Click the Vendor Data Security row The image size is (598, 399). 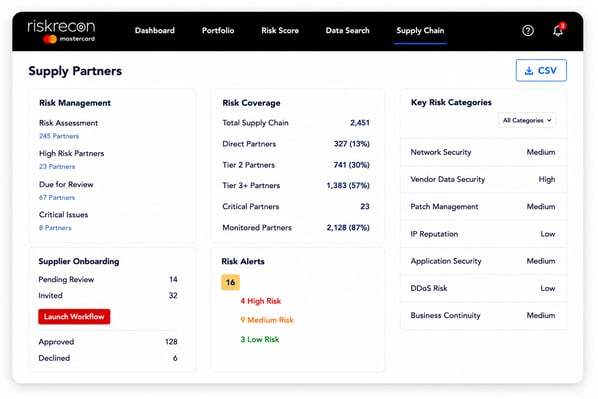[x=483, y=179]
